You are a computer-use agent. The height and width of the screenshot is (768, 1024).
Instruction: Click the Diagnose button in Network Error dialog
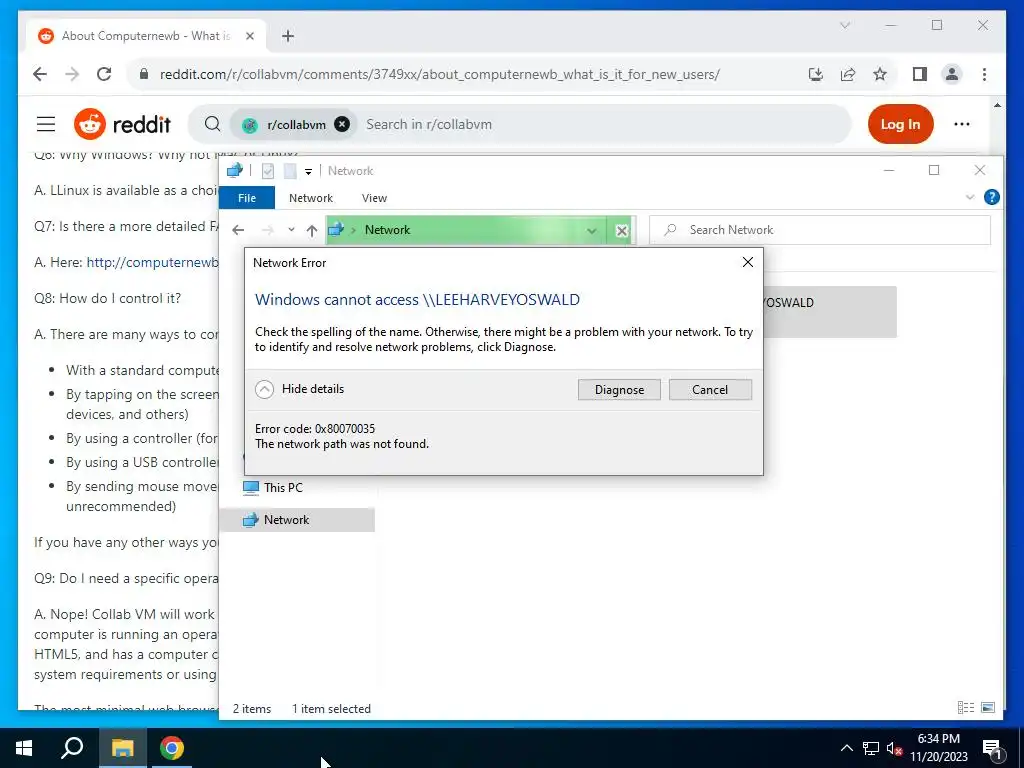click(x=618, y=390)
